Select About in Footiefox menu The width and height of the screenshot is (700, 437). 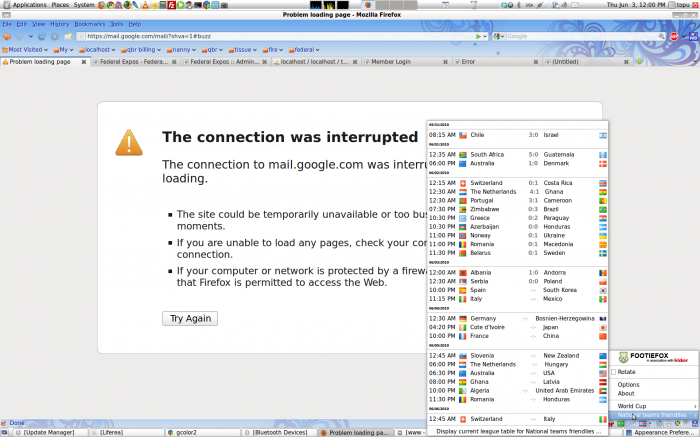click(626, 393)
